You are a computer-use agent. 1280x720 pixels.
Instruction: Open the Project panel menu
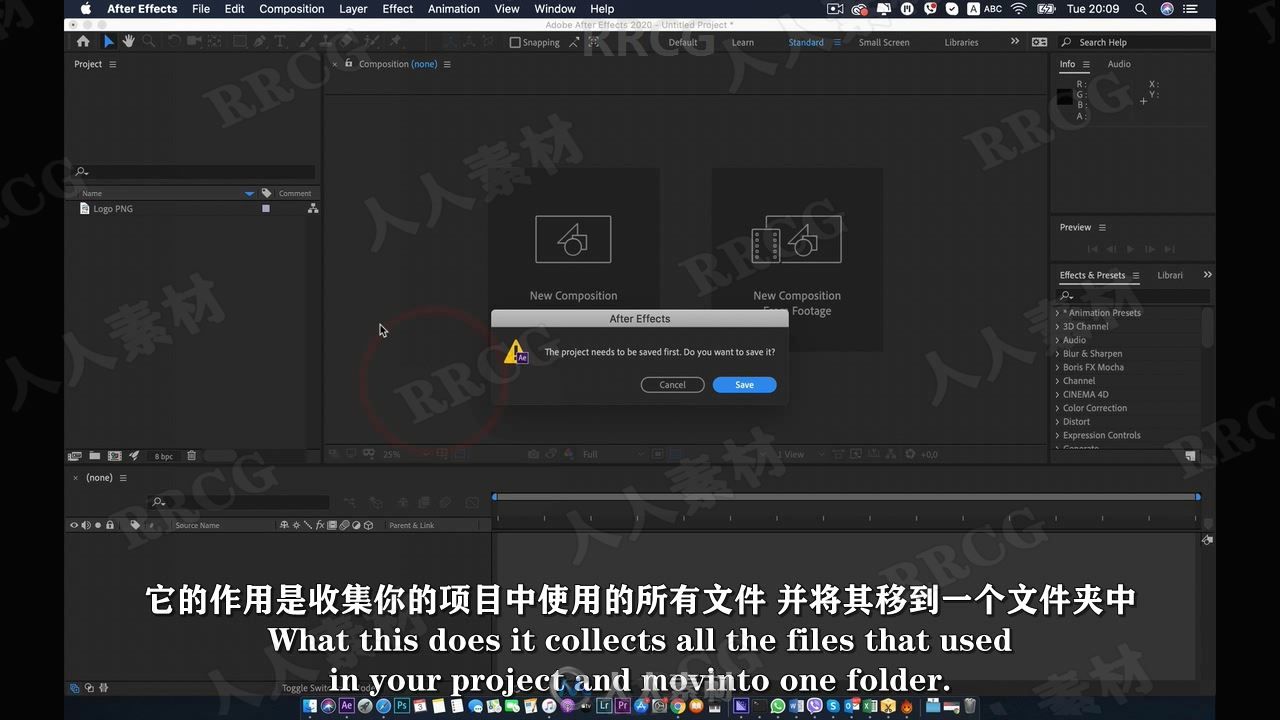113,64
